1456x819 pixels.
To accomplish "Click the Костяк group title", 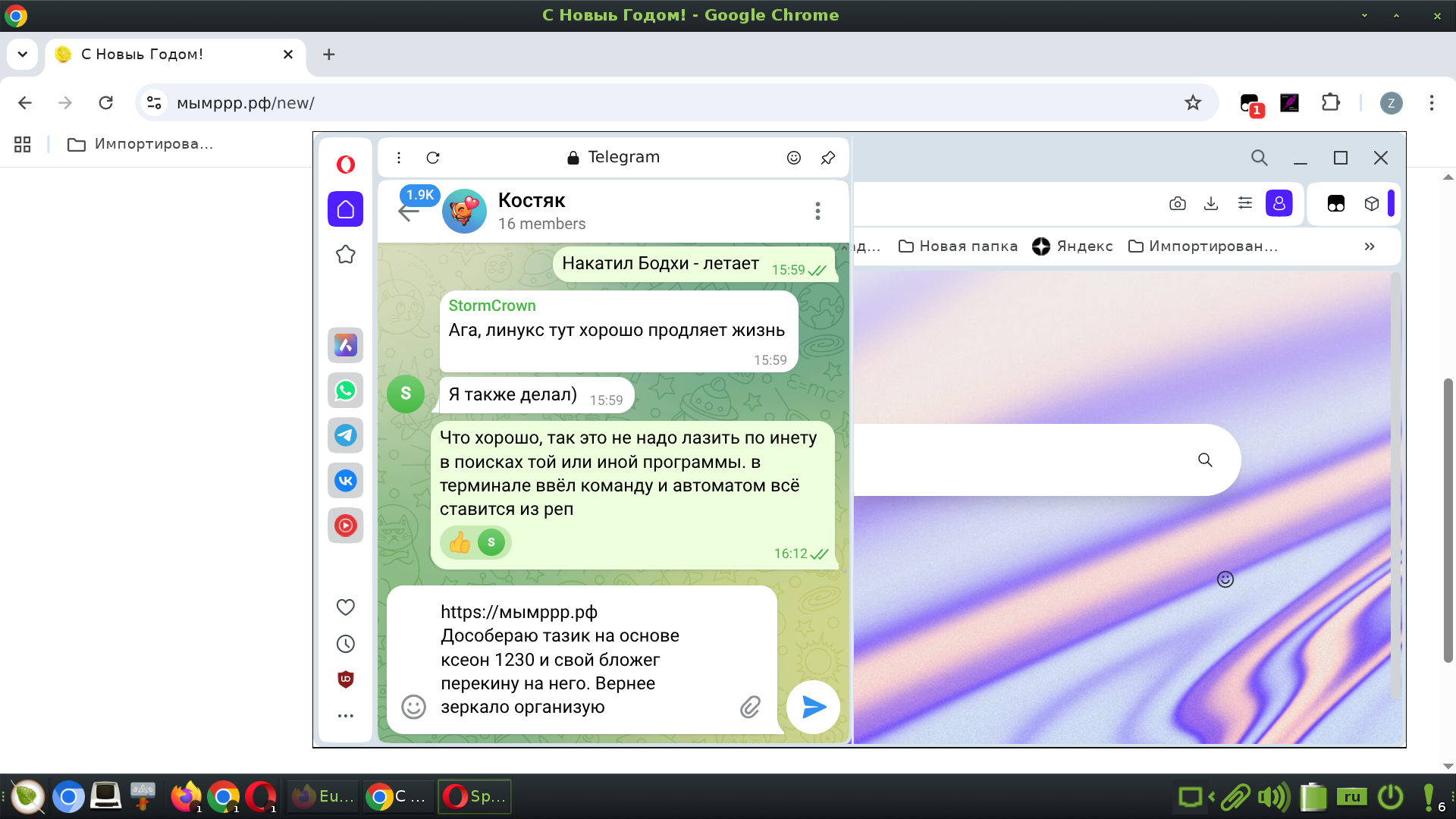I will click(x=531, y=201).
